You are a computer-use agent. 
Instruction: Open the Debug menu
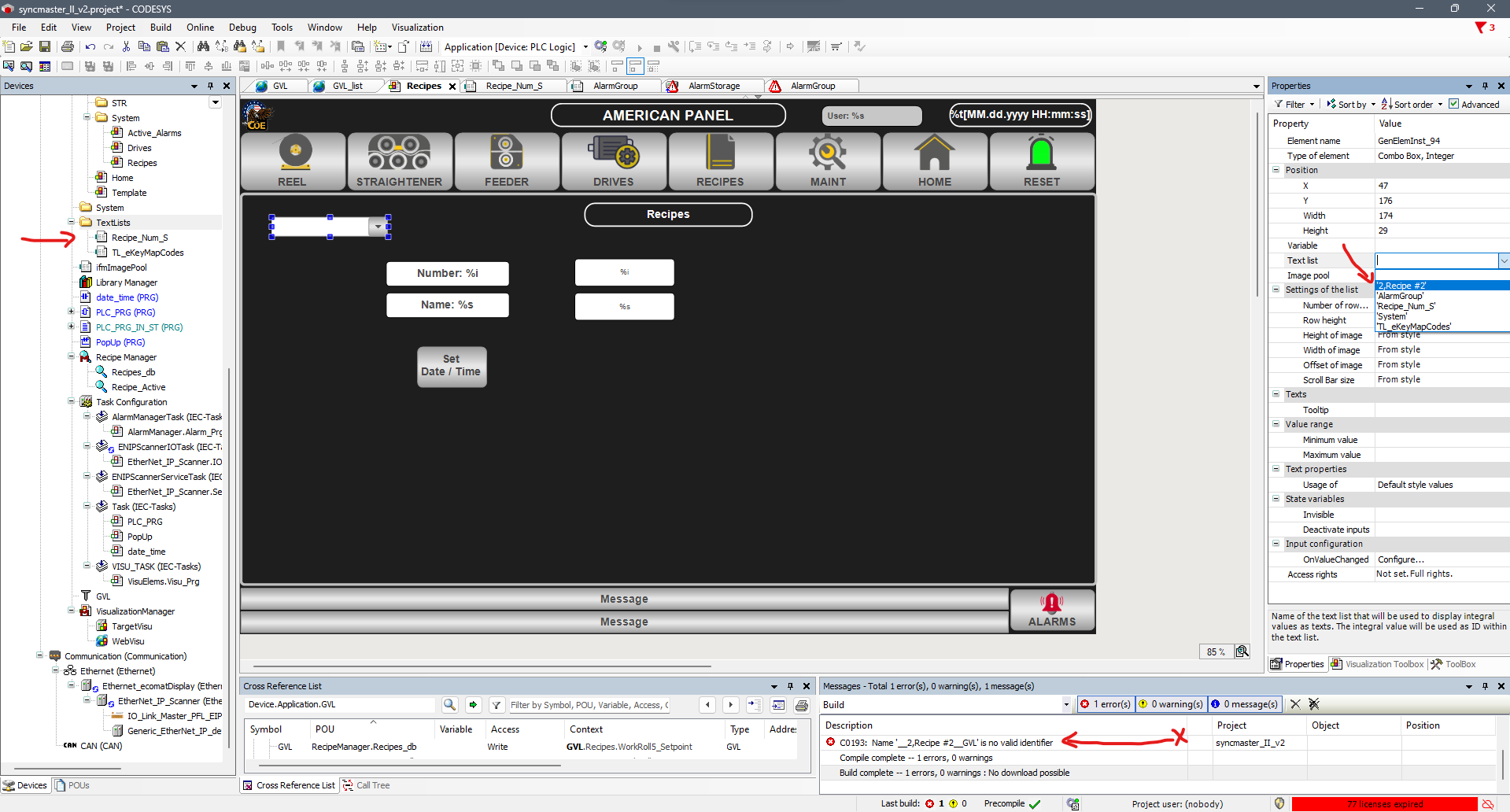[x=242, y=28]
